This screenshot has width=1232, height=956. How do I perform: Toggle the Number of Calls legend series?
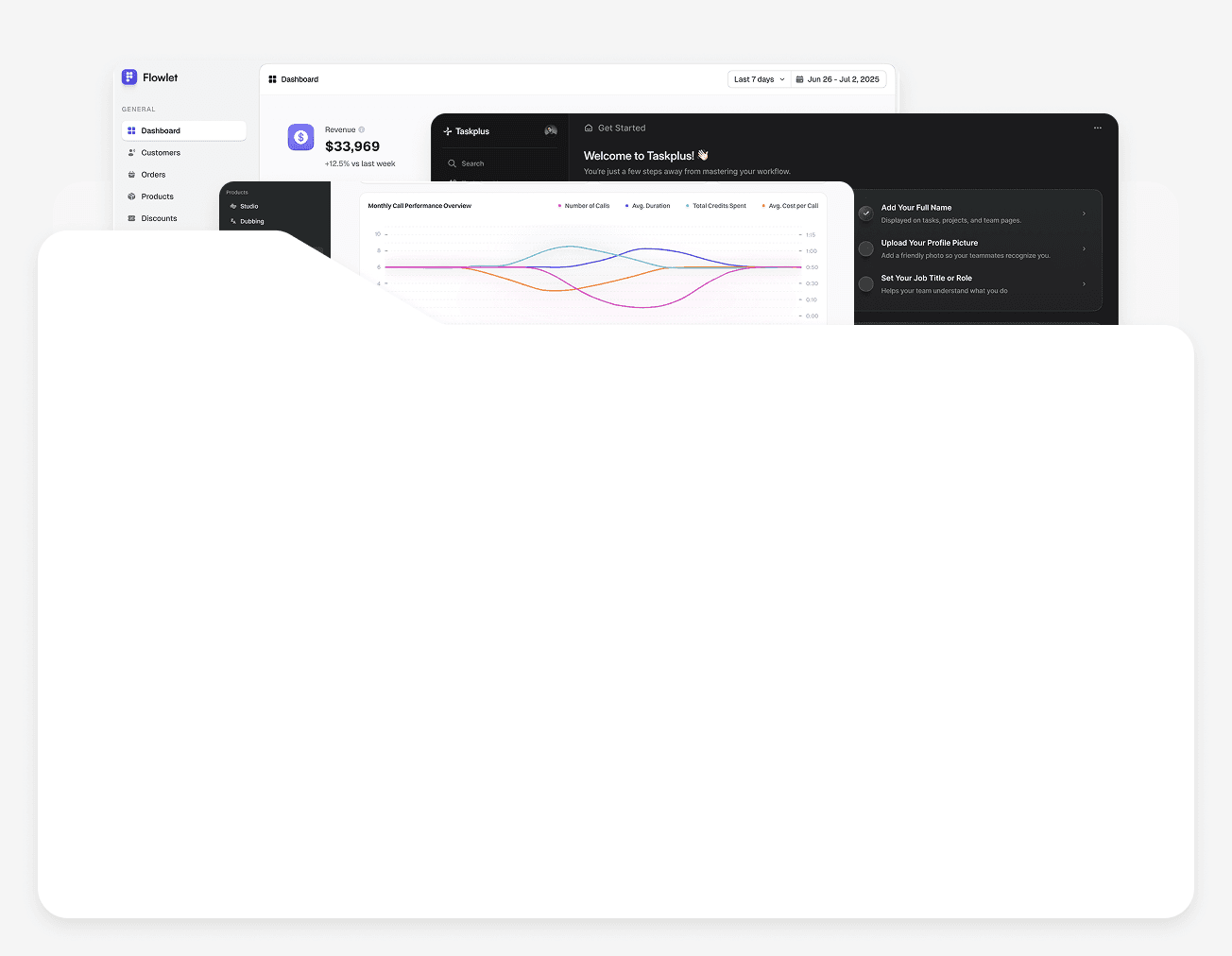pyautogui.click(x=584, y=206)
